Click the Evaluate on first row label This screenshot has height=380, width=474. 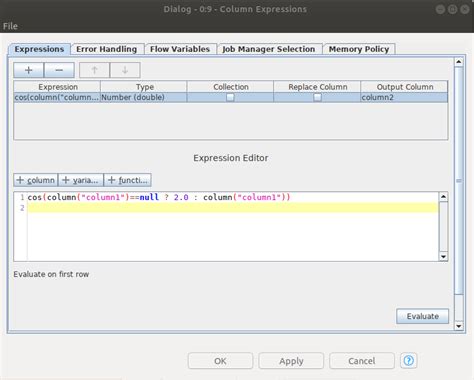pyautogui.click(x=51, y=274)
